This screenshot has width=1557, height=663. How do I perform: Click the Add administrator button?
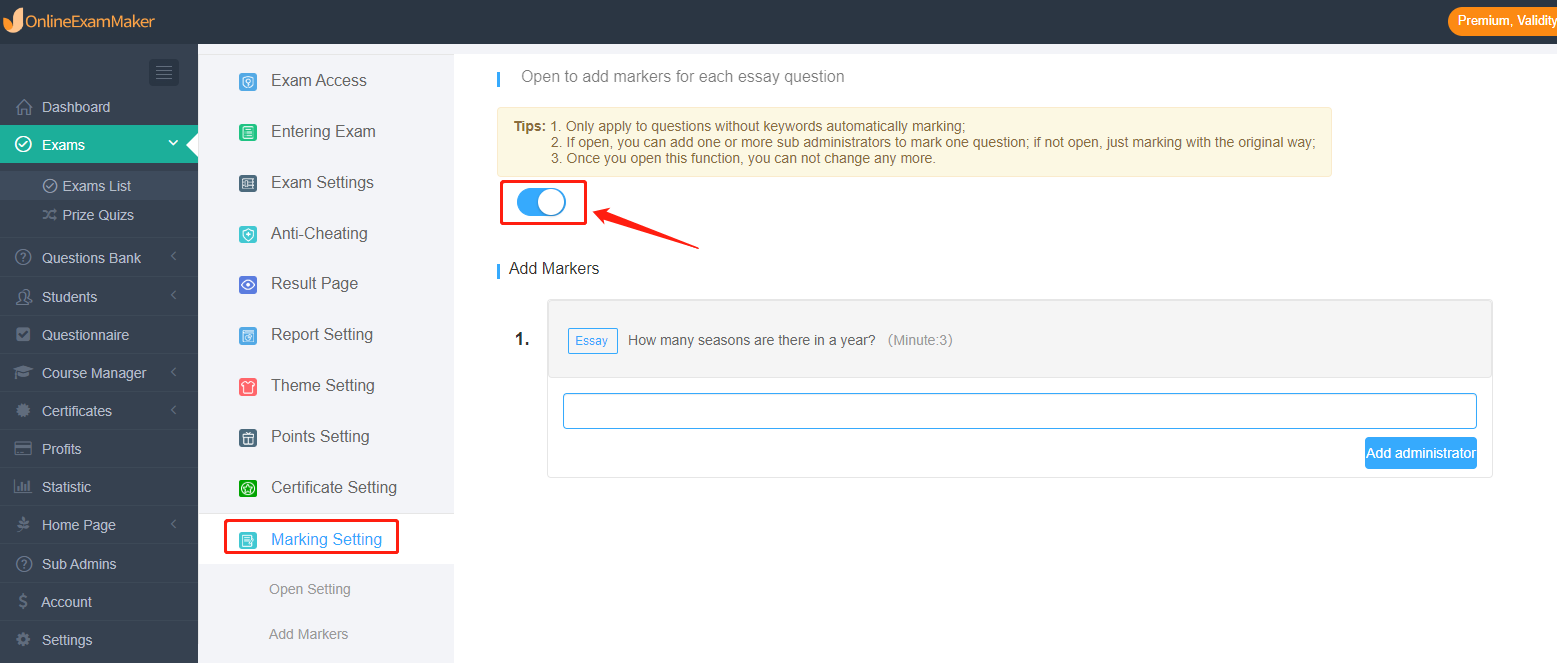(x=1421, y=453)
